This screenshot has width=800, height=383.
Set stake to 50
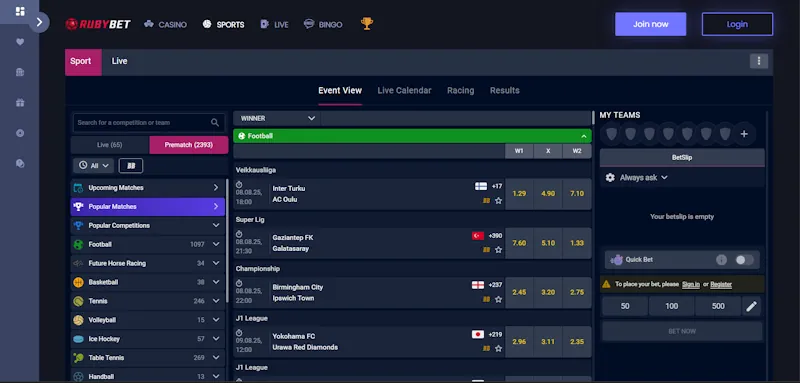[625, 306]
